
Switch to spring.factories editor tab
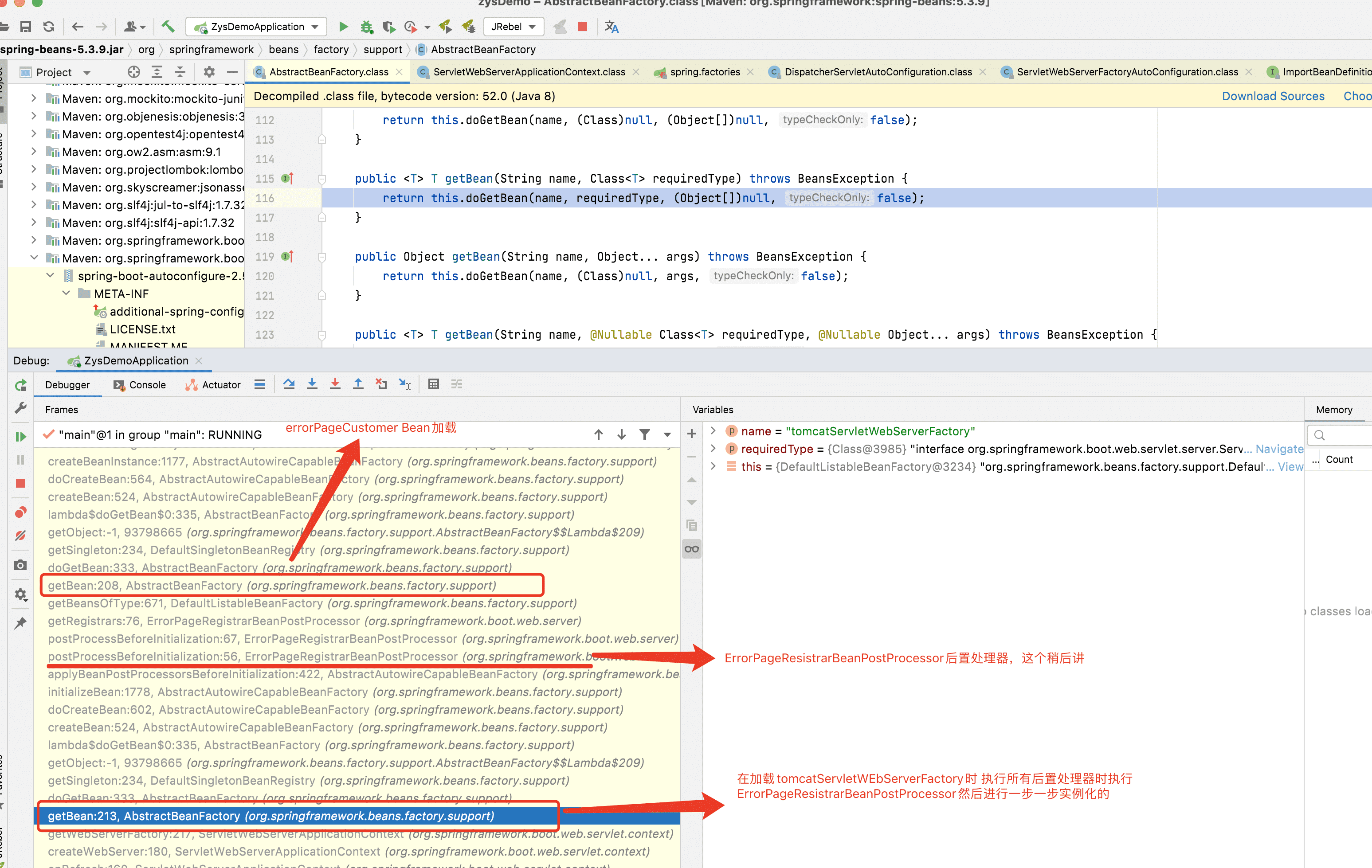click(x=705, y=72)
